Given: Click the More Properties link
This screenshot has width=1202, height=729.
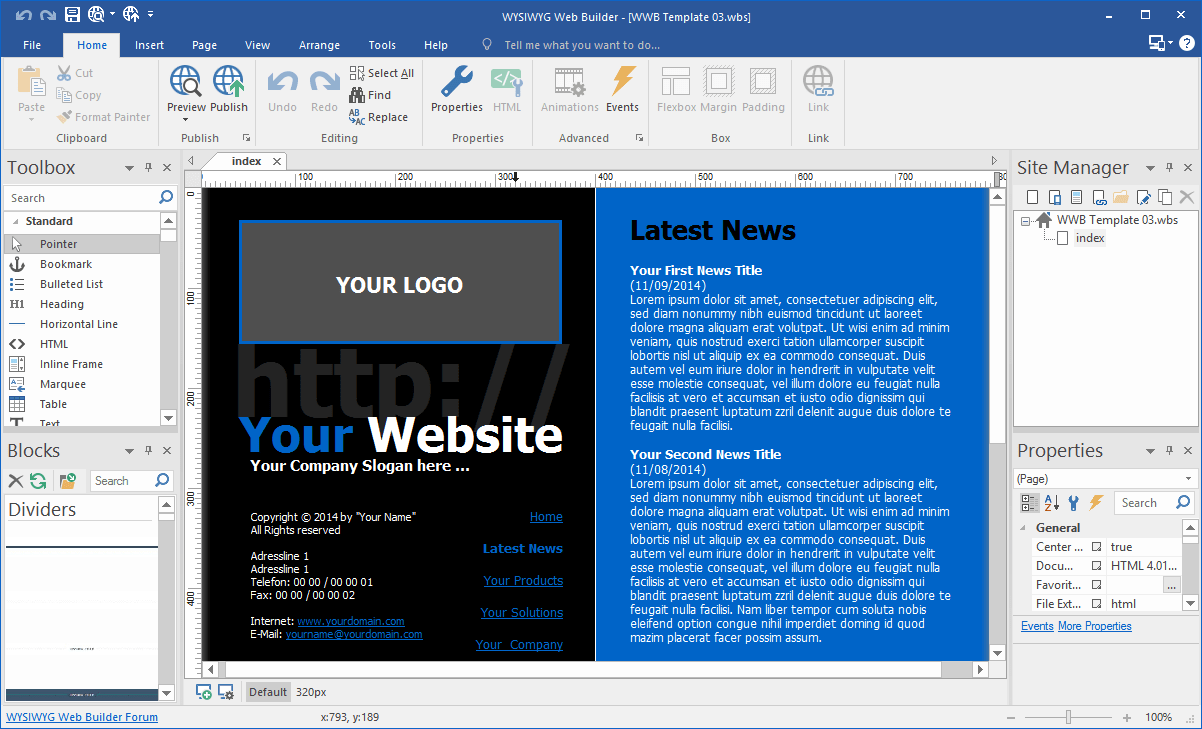Looking at the screenshot, I should click(x=1094, y=626).
